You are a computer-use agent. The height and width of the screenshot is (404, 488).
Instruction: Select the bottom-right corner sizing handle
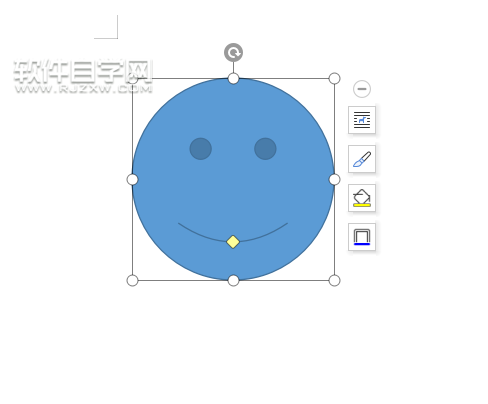334,281
